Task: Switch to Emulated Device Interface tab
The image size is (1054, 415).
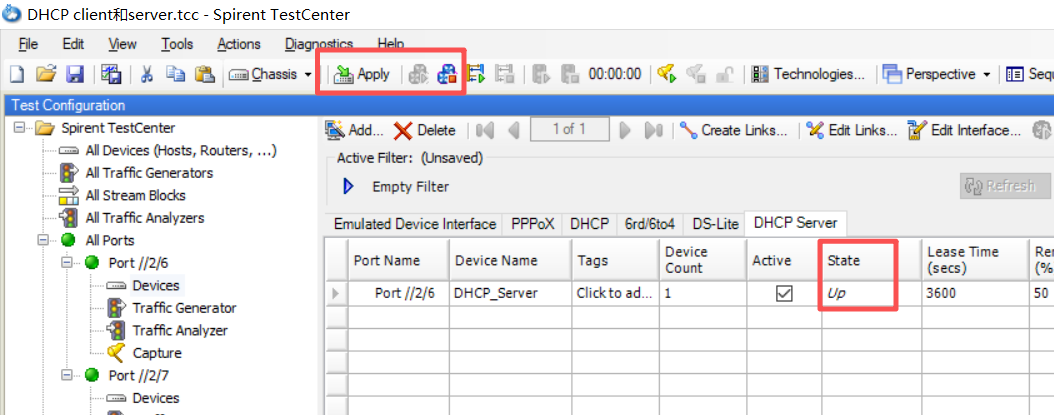Action: tap(415, 224)
